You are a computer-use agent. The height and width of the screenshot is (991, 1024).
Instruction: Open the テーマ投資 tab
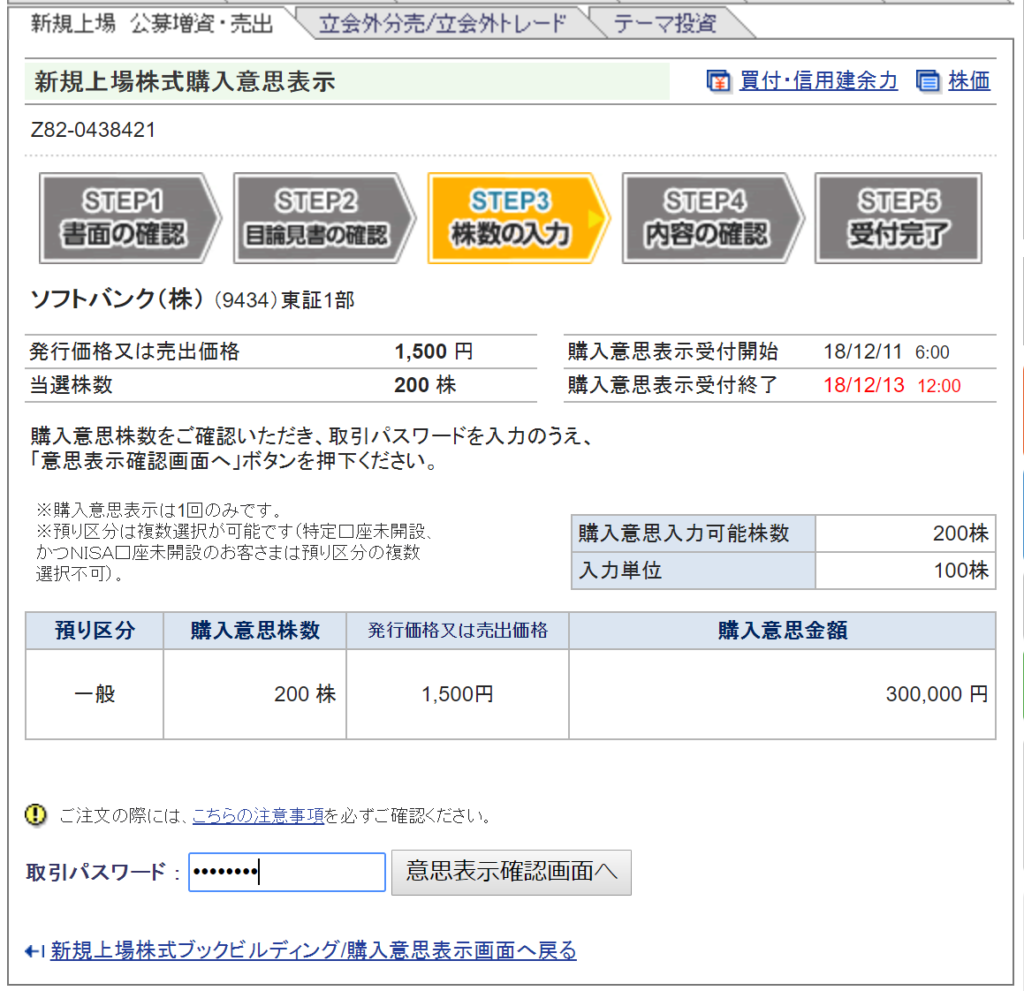point(665,24)
